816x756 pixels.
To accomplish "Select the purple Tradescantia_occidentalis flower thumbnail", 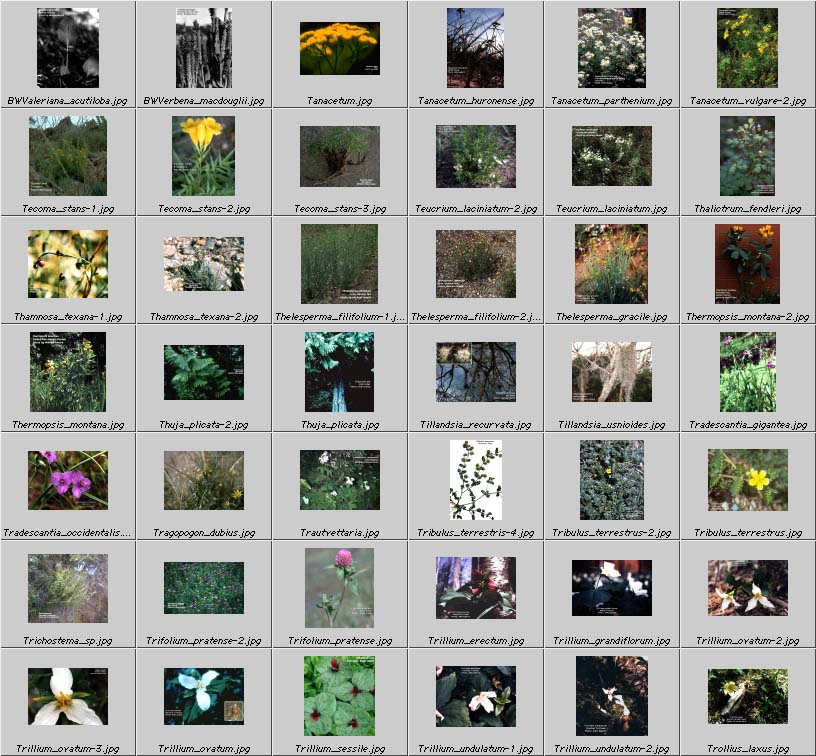I will 68,480.
